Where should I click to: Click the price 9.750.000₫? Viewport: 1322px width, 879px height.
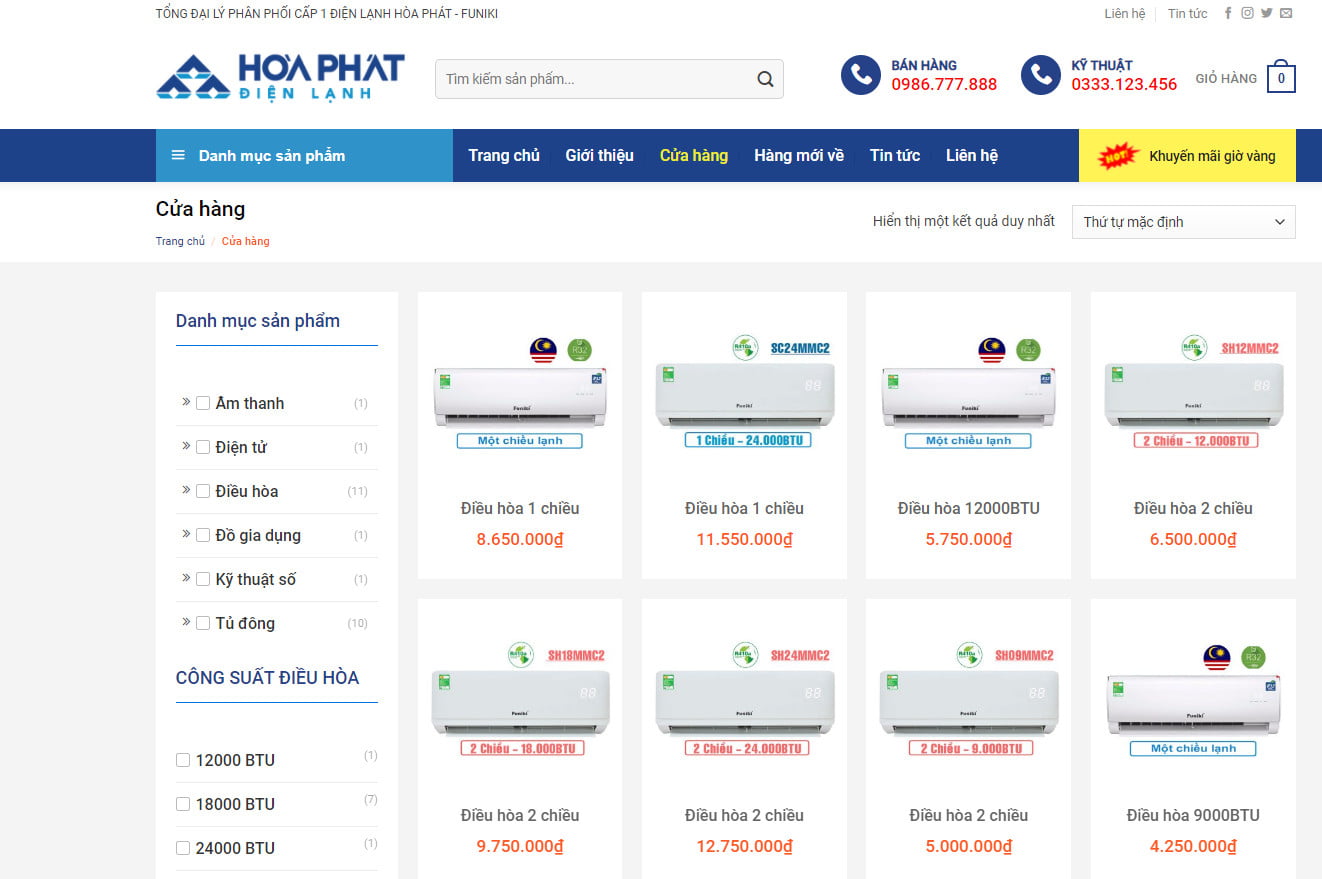point(520,846)
